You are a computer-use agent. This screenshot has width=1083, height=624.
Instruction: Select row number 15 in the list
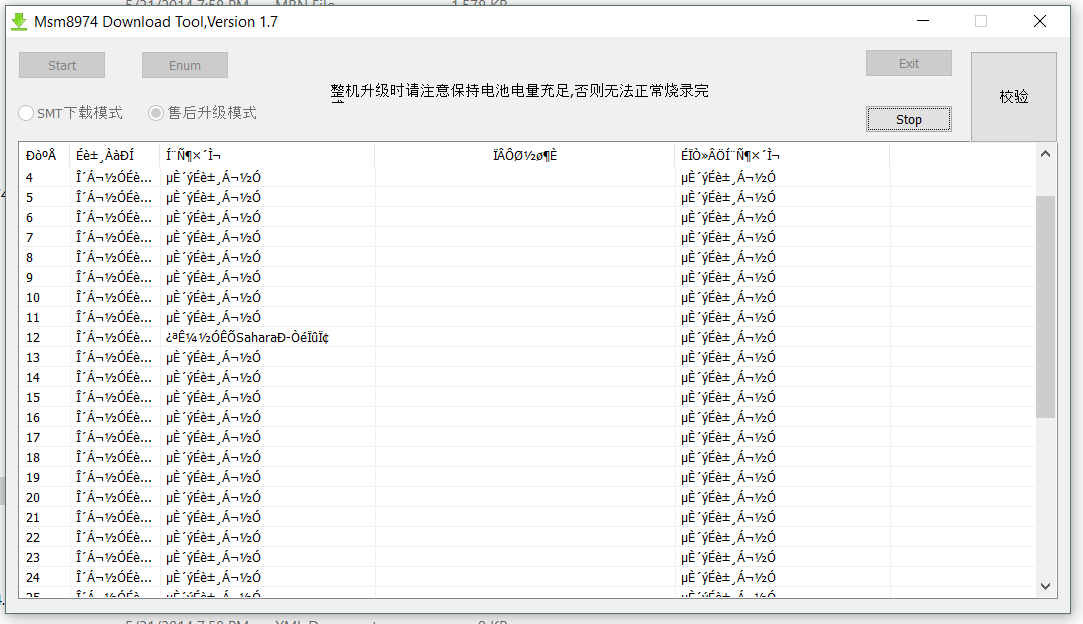[527, 398]
